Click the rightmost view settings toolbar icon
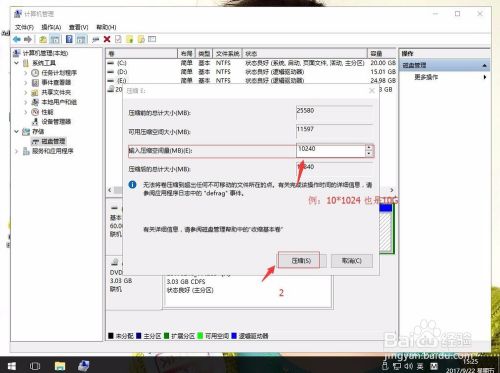Image resolution: width=500 pixels, height=373 pixels. point(152,39)
